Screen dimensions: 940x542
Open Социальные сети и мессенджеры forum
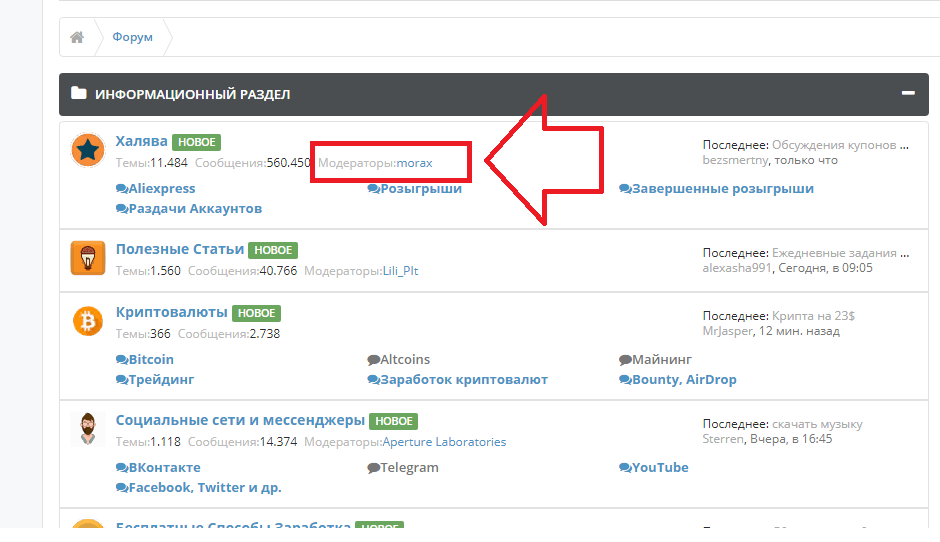click(x=240, y=420)
